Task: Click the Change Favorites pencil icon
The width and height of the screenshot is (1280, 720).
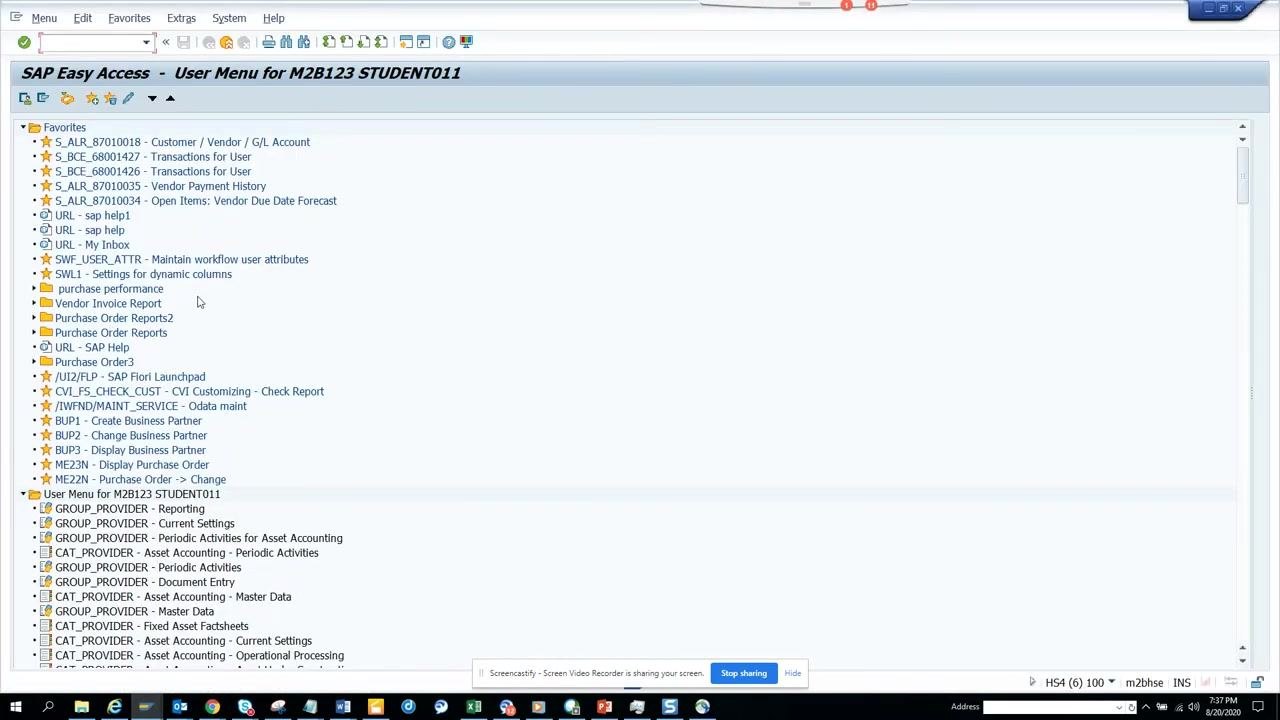Action: click(x=128, y=98)
